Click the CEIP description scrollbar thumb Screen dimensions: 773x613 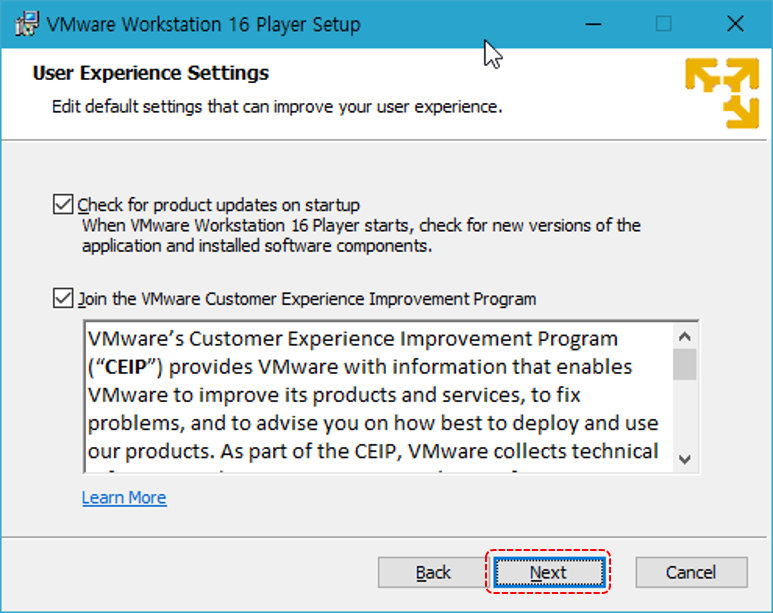pos(684,364)
